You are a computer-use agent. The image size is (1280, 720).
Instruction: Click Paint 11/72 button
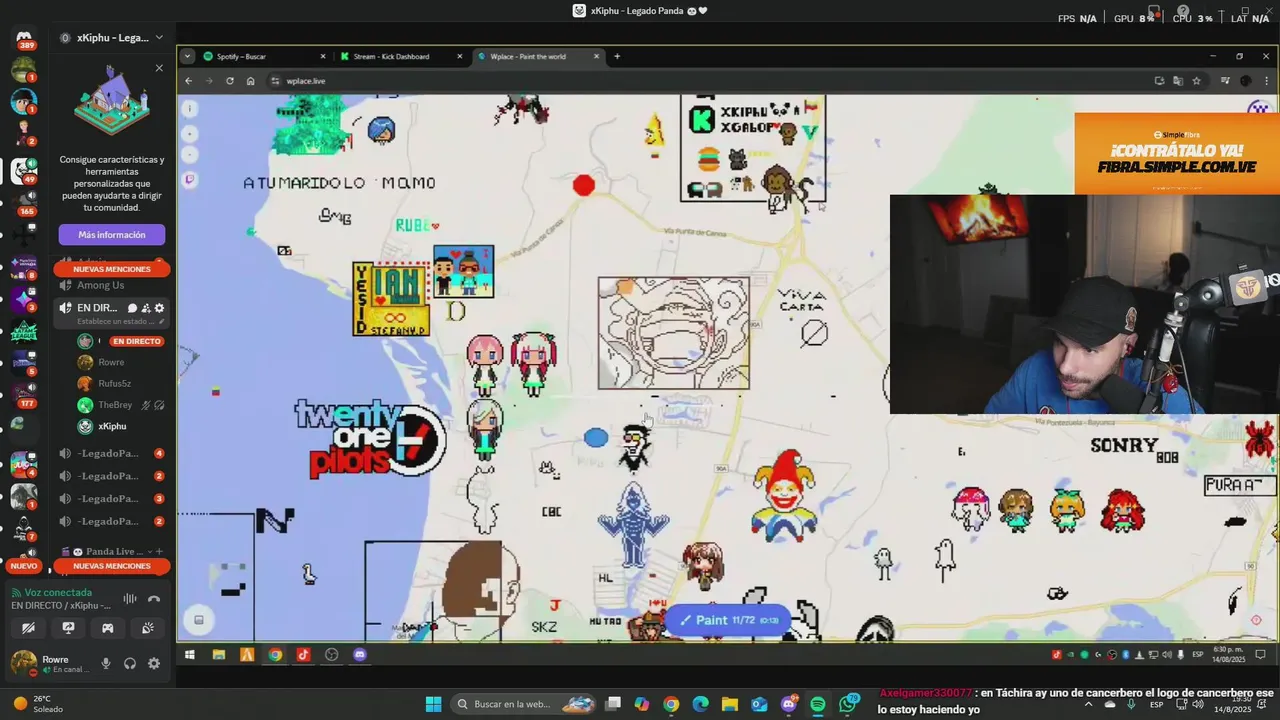point(728,620)
